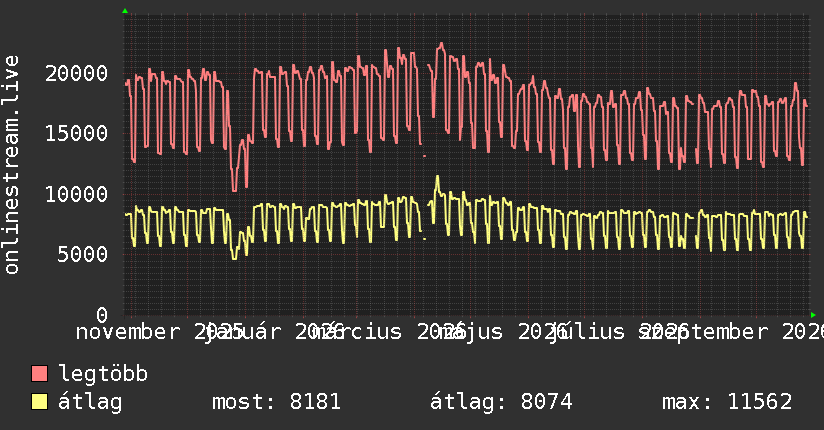Click the 15000 y-axis label
The height and width of the screenshot is (430, 824).
pyautogui.click(x=77, y=133)
